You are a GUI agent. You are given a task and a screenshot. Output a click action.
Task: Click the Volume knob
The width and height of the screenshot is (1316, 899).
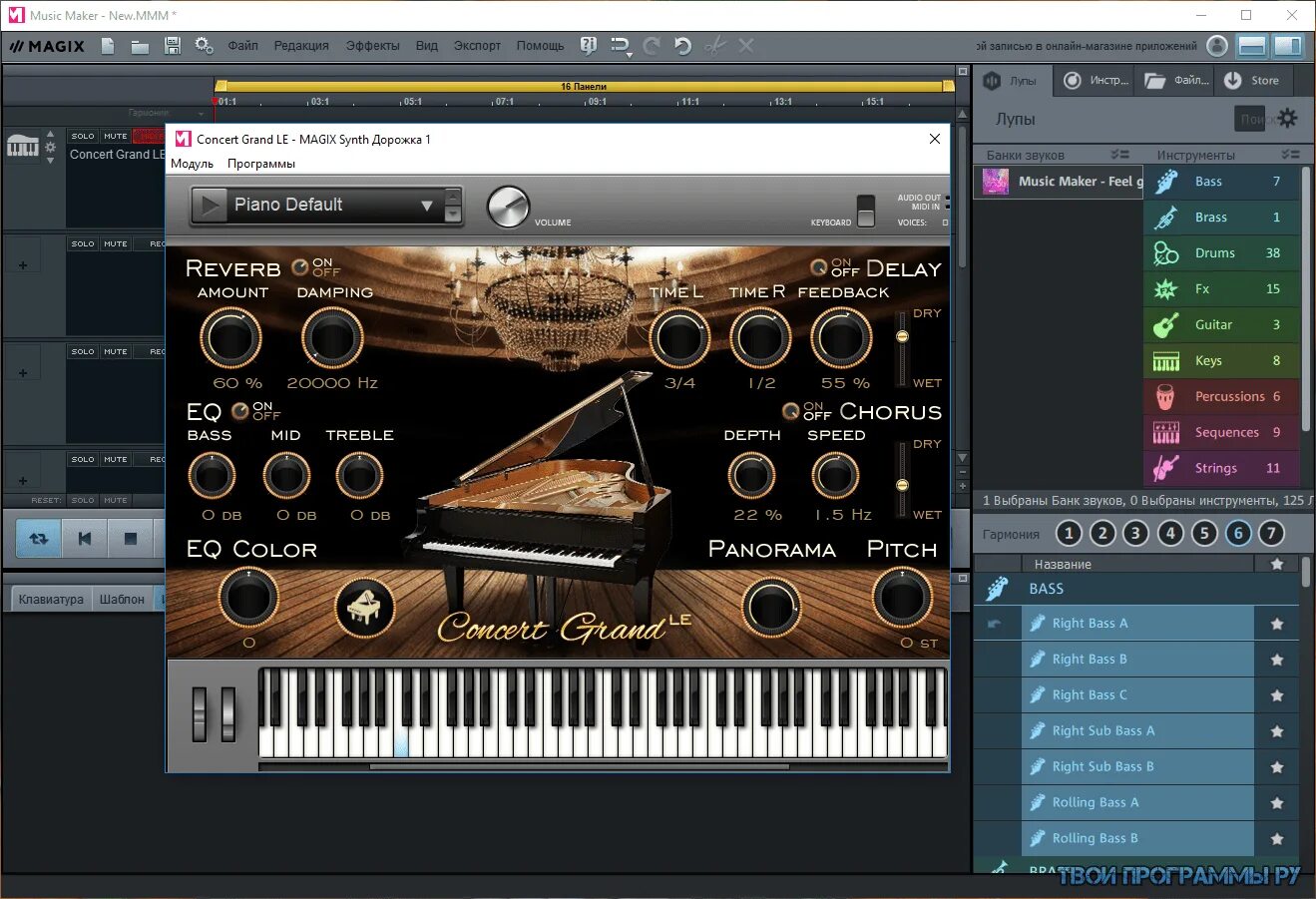pos(508,207)
